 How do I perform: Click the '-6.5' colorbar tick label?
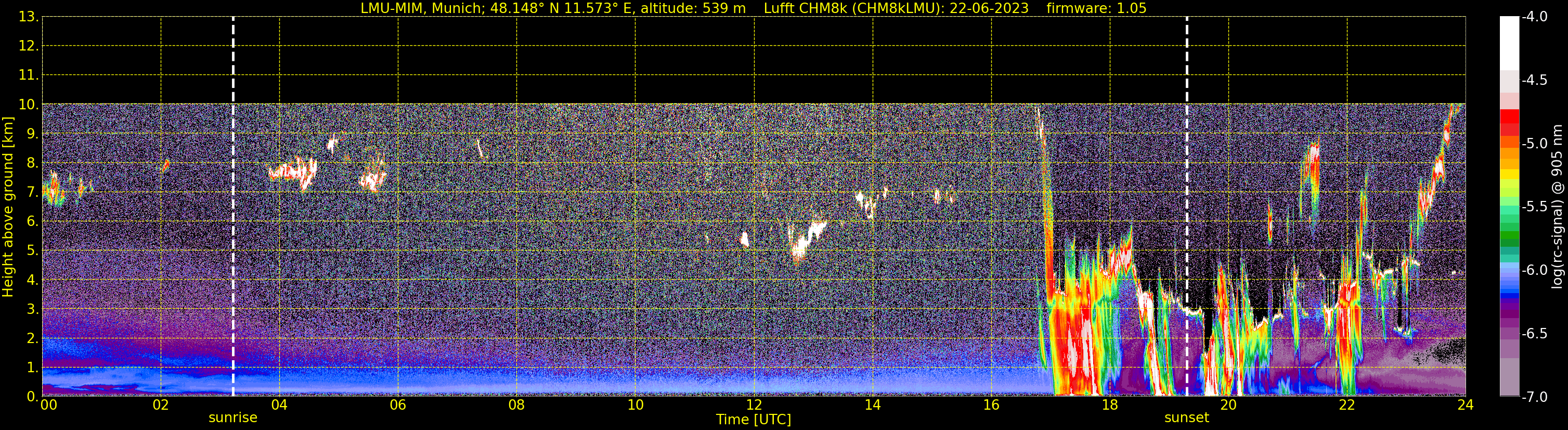pos(1534,333)
